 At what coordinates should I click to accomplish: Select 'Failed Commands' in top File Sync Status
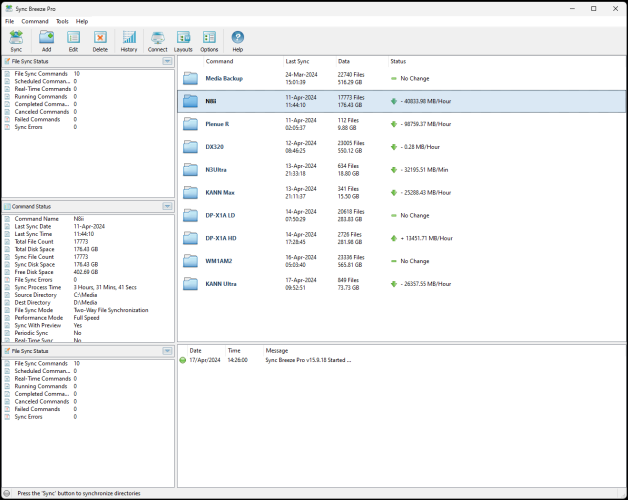37,119
